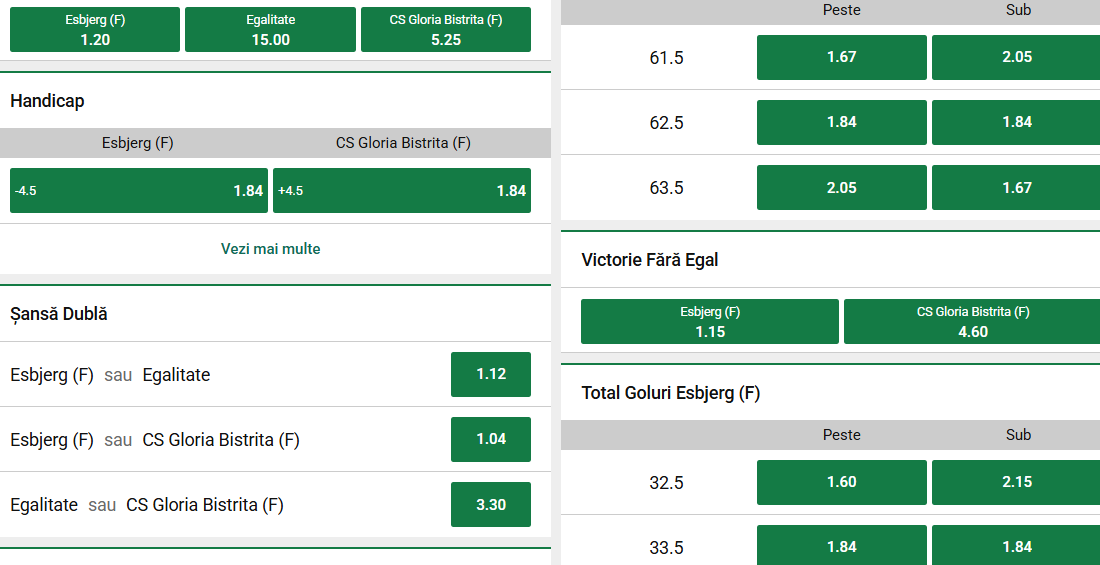The height and width of the screenshot is (565, 1100).
Task: Choose CS Gloria Bistrita +4.5 handicap
Action: [402, 190]
